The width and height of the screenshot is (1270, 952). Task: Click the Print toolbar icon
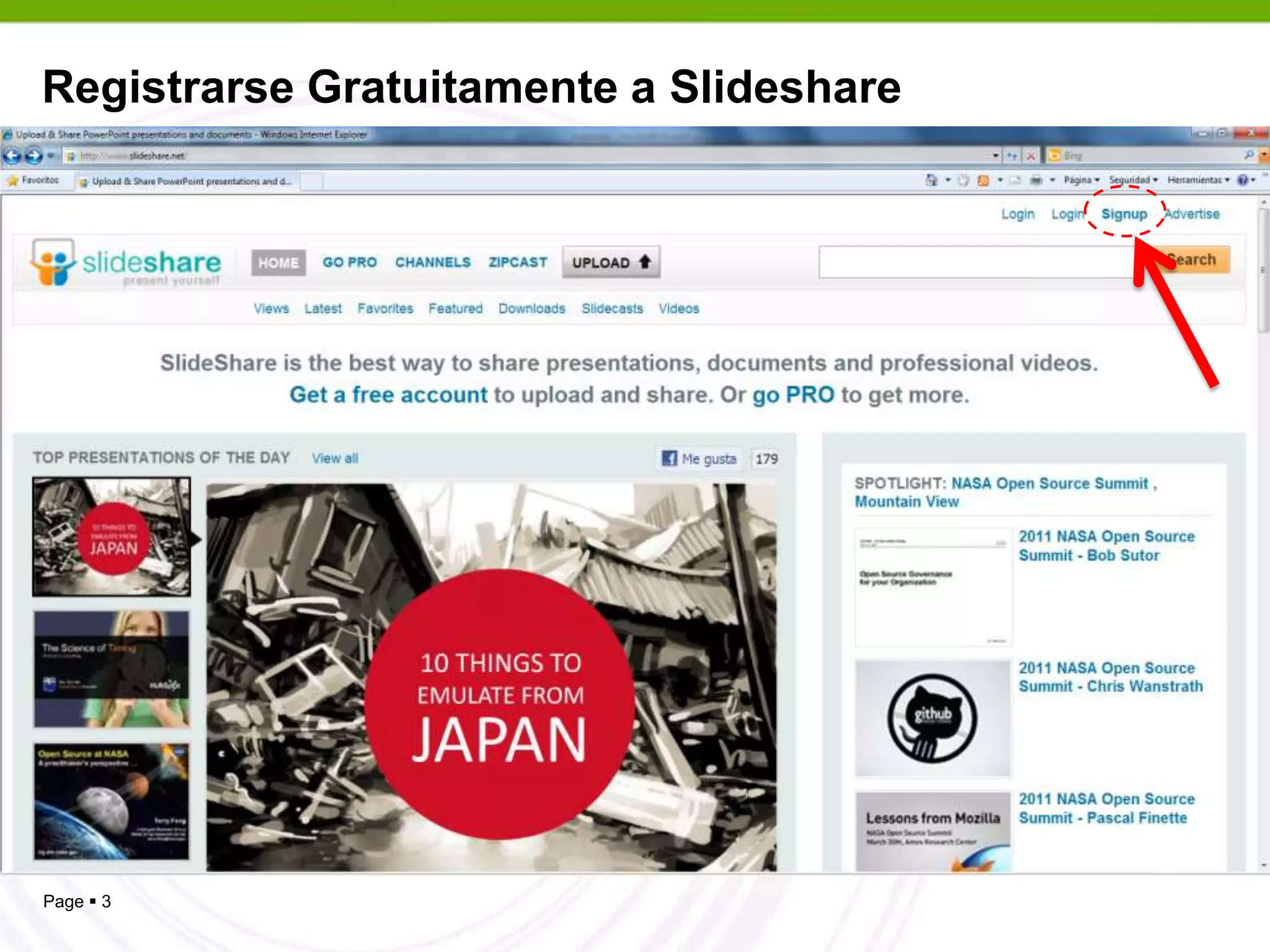pos(1036,180)
